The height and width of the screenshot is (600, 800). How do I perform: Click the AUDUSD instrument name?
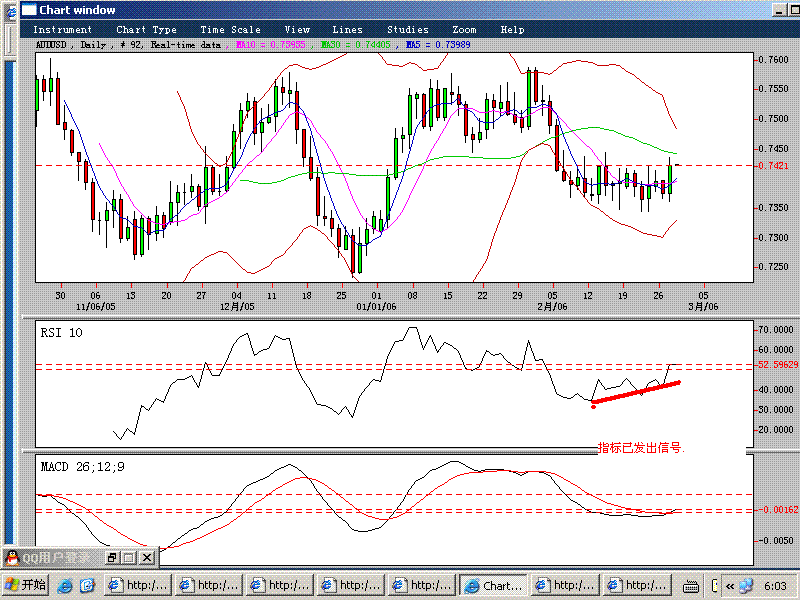tap(51, 45)
